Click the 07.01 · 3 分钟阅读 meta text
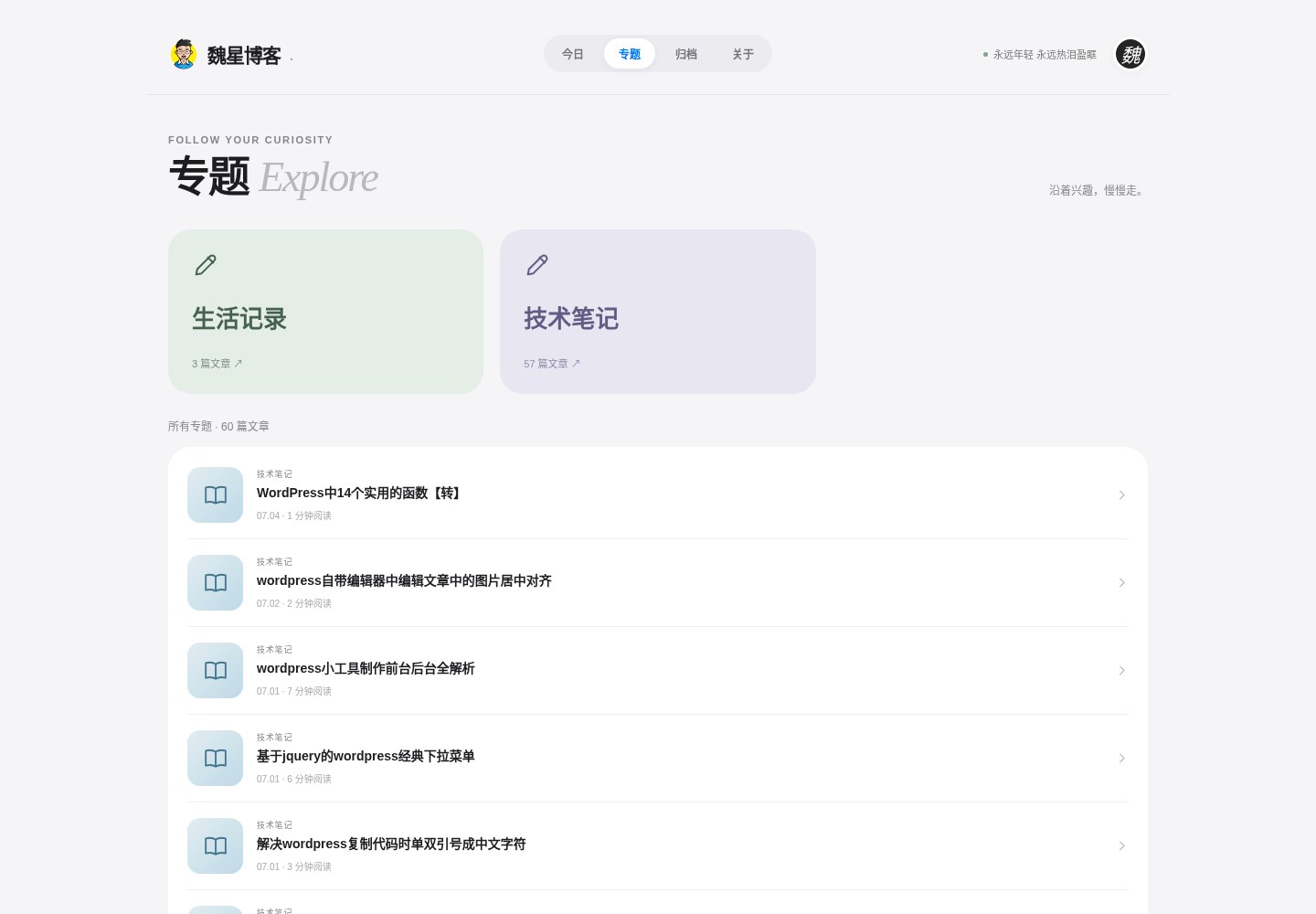The image size is (1316, 914). tap(294, 866)
